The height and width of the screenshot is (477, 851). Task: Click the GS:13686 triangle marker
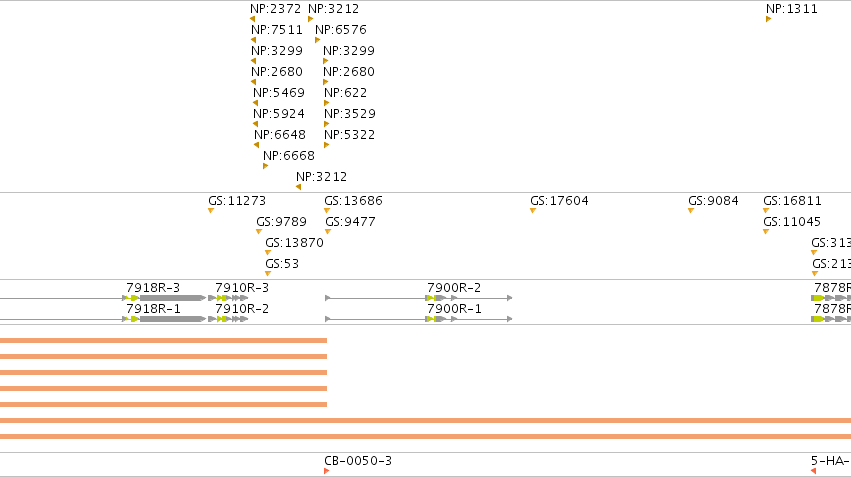pyautogui.click(x=327, y=211)
